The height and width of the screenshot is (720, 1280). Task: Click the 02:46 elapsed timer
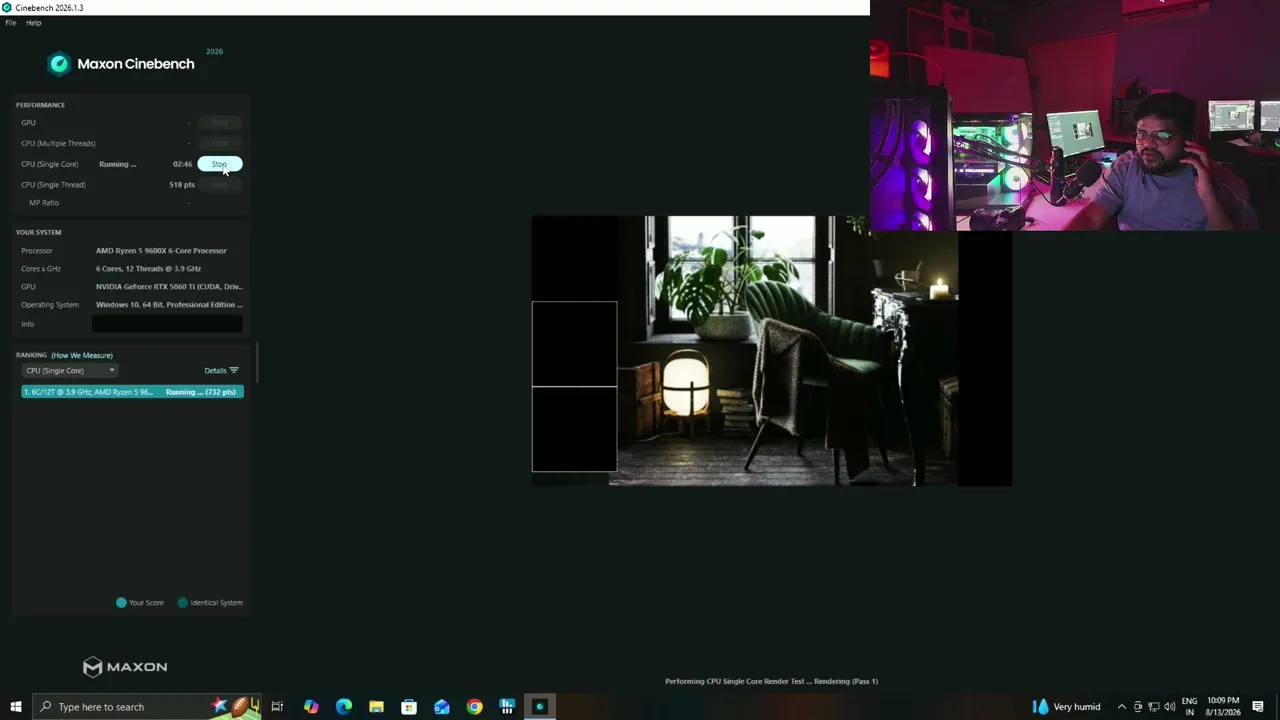click(182, 164)
